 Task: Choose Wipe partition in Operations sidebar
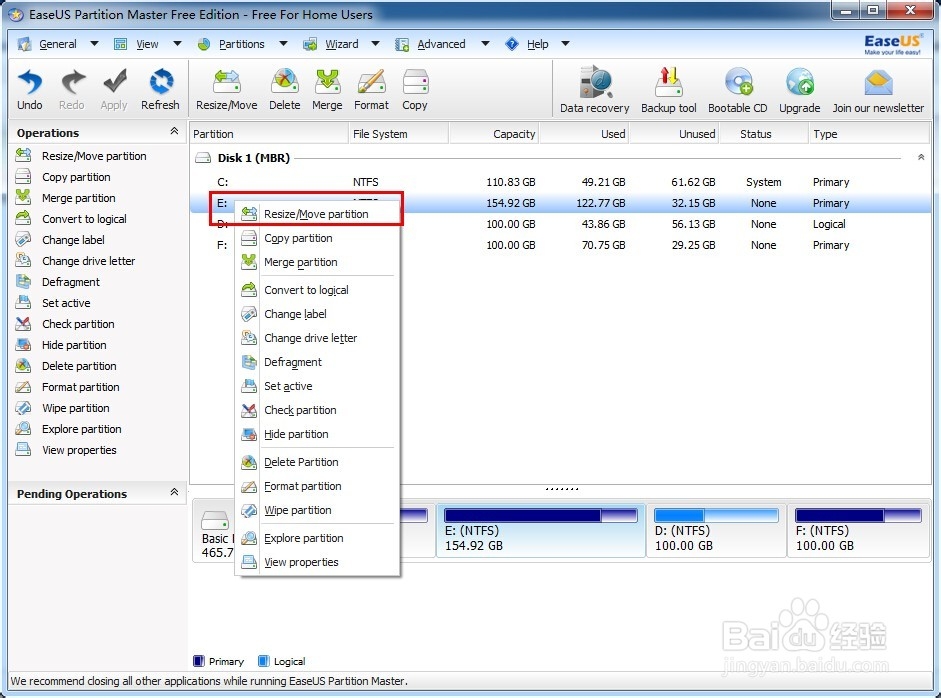pos(76,408)
